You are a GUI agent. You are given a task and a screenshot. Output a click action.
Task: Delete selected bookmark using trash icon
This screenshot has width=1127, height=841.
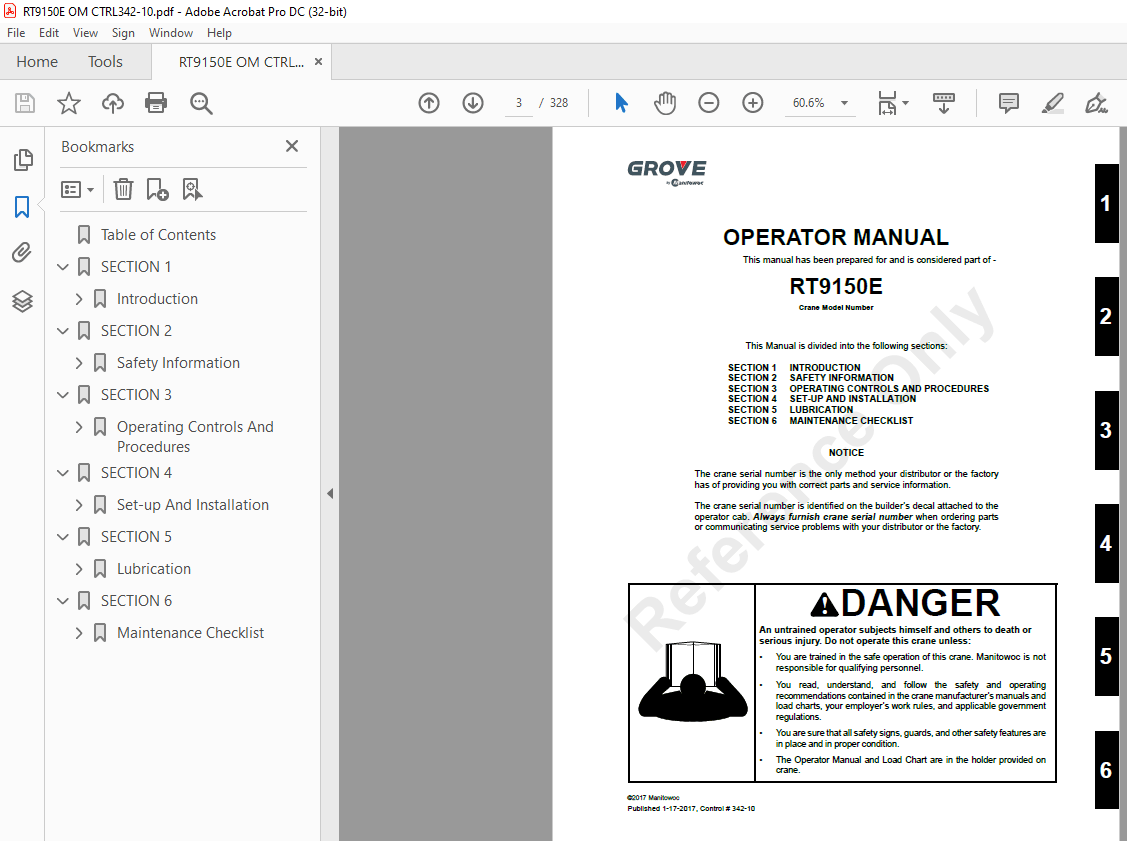123,189
